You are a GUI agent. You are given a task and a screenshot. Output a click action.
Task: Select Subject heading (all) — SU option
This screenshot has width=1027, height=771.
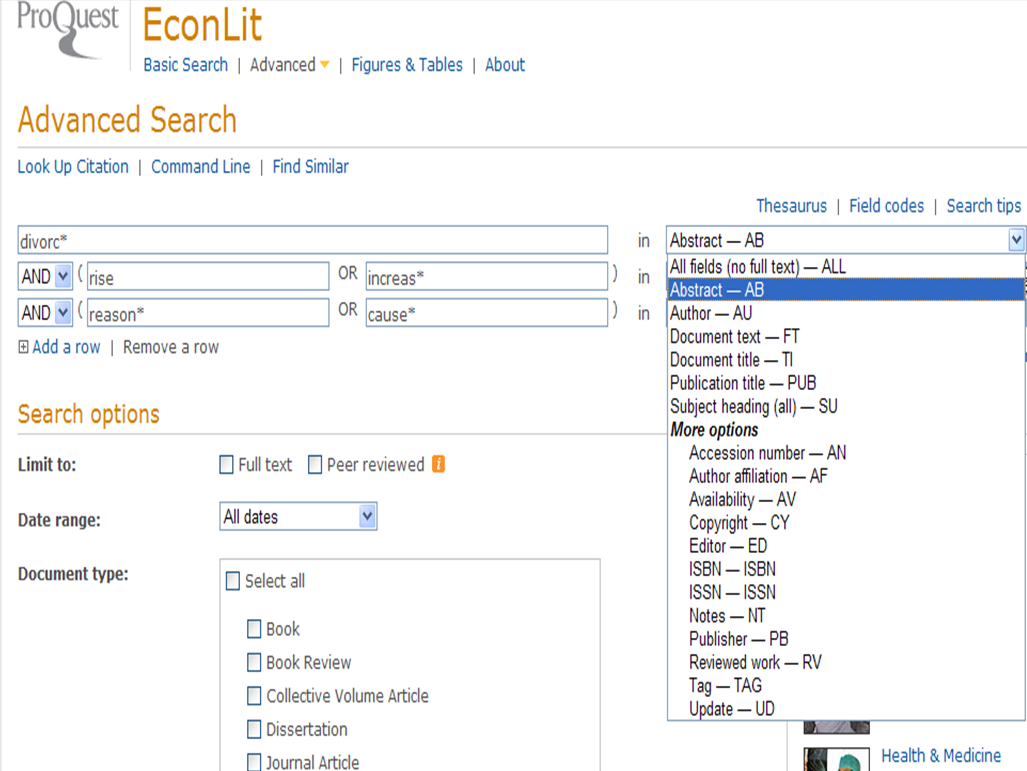click(x=845, y=406)
